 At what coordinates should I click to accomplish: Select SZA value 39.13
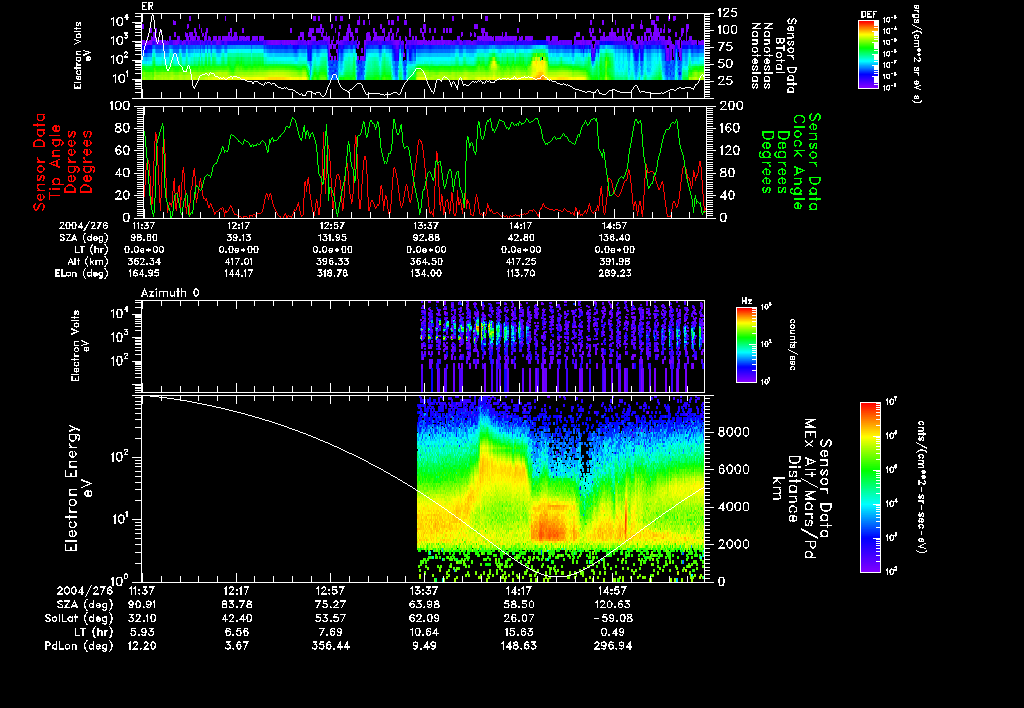click(238, 238)
